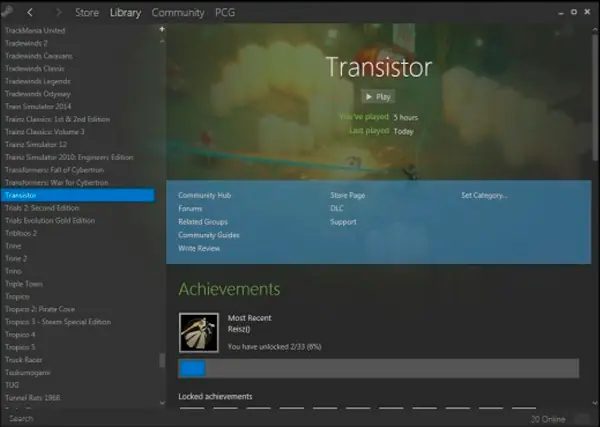Open the Reisz() achievement image

(199, 332)
